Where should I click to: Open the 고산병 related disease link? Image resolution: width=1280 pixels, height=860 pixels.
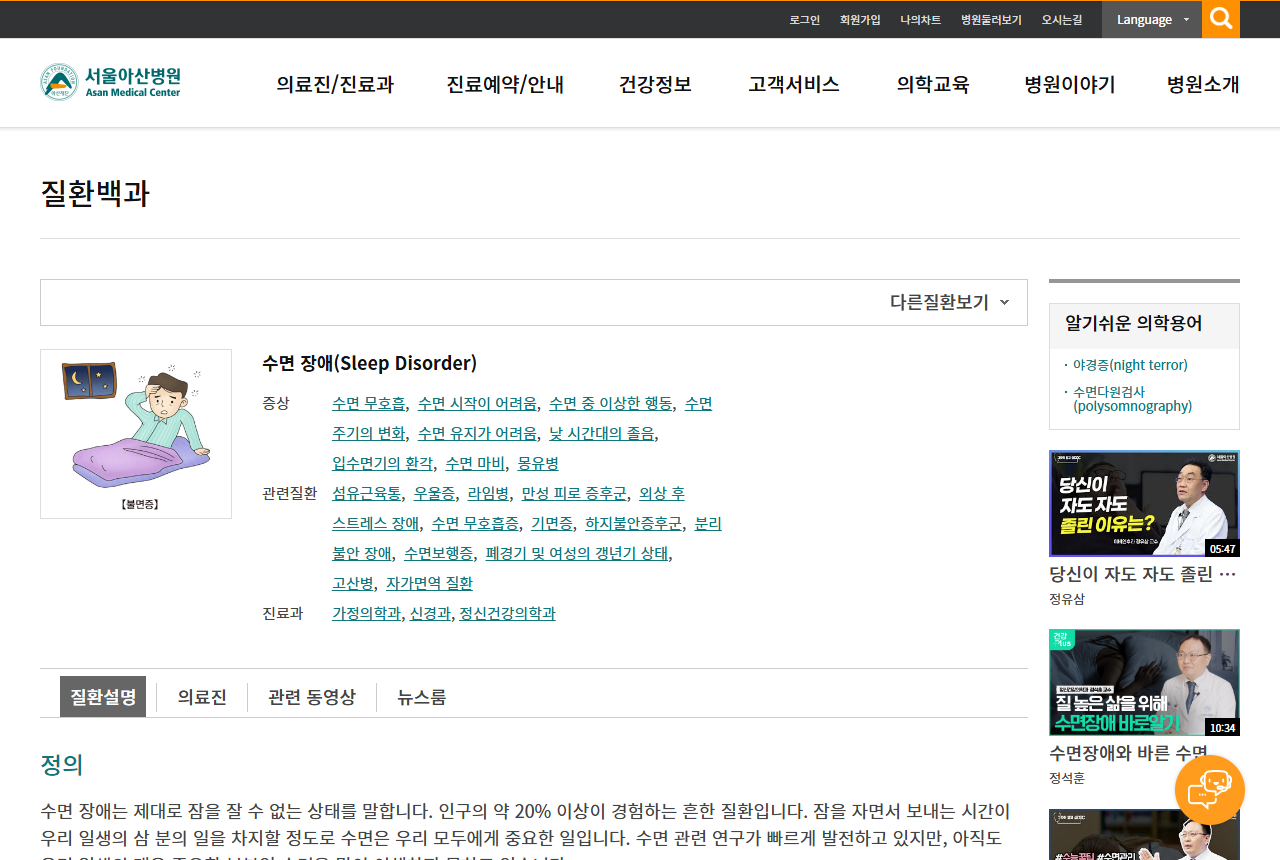(353, 584)
